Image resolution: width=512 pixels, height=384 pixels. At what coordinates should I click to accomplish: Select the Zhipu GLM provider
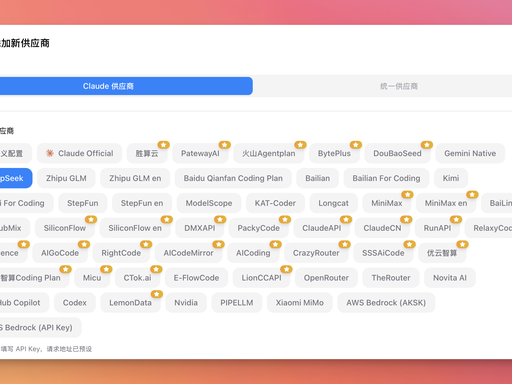[x=66, y=178]
